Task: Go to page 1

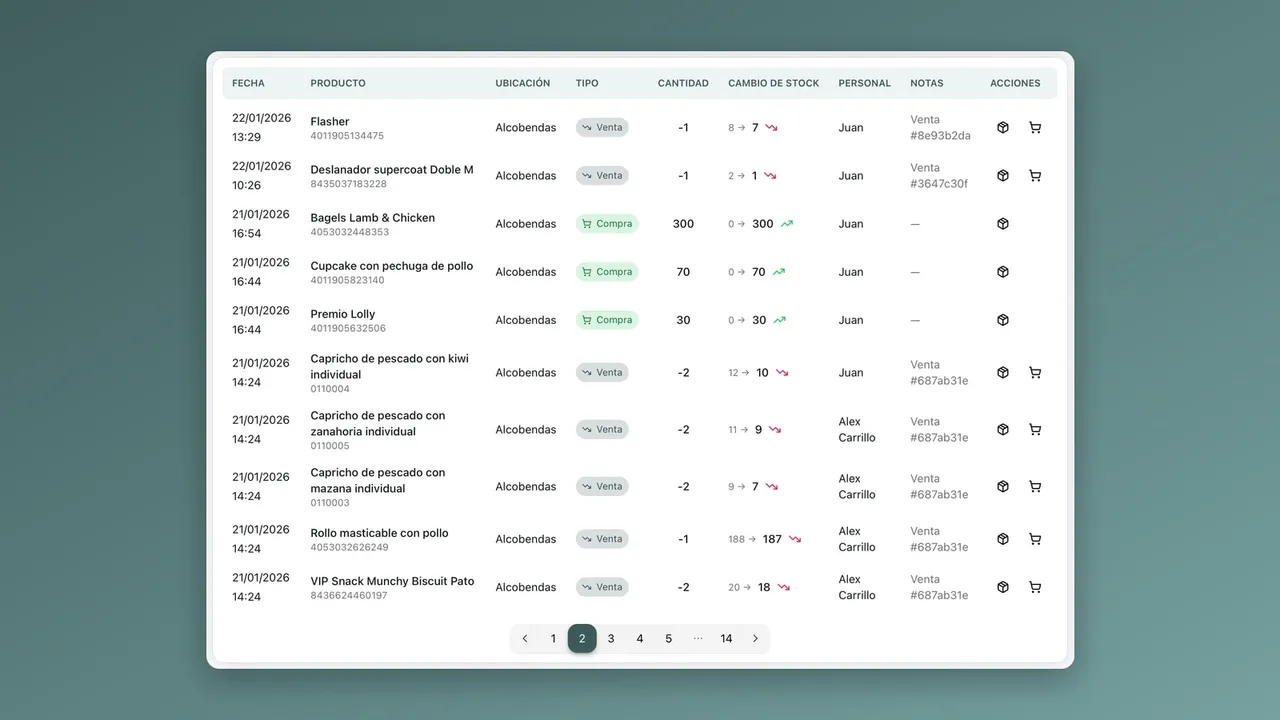Action: (x=553, y=639)
